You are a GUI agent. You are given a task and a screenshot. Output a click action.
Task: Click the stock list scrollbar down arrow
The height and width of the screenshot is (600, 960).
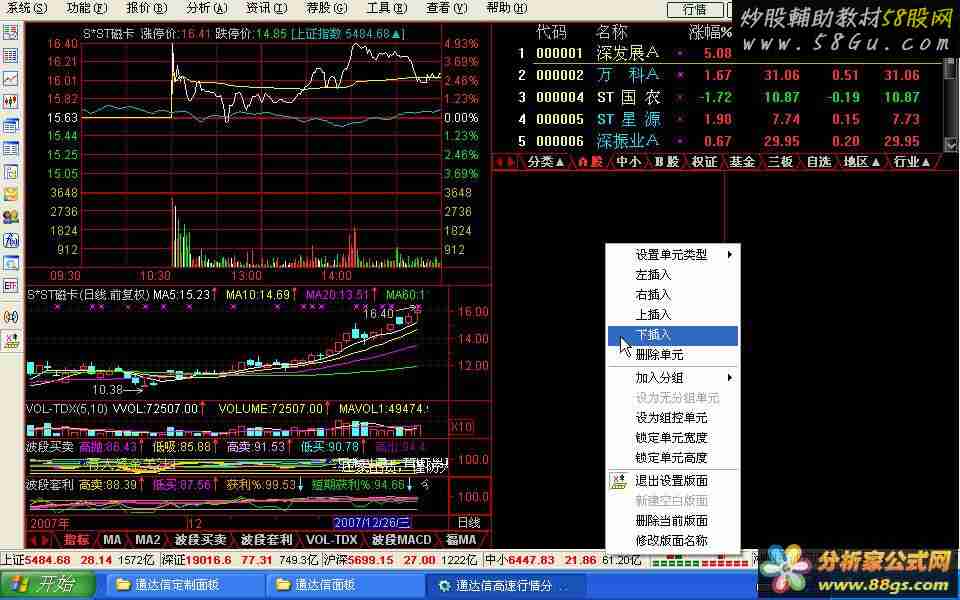tap(950, 144)
